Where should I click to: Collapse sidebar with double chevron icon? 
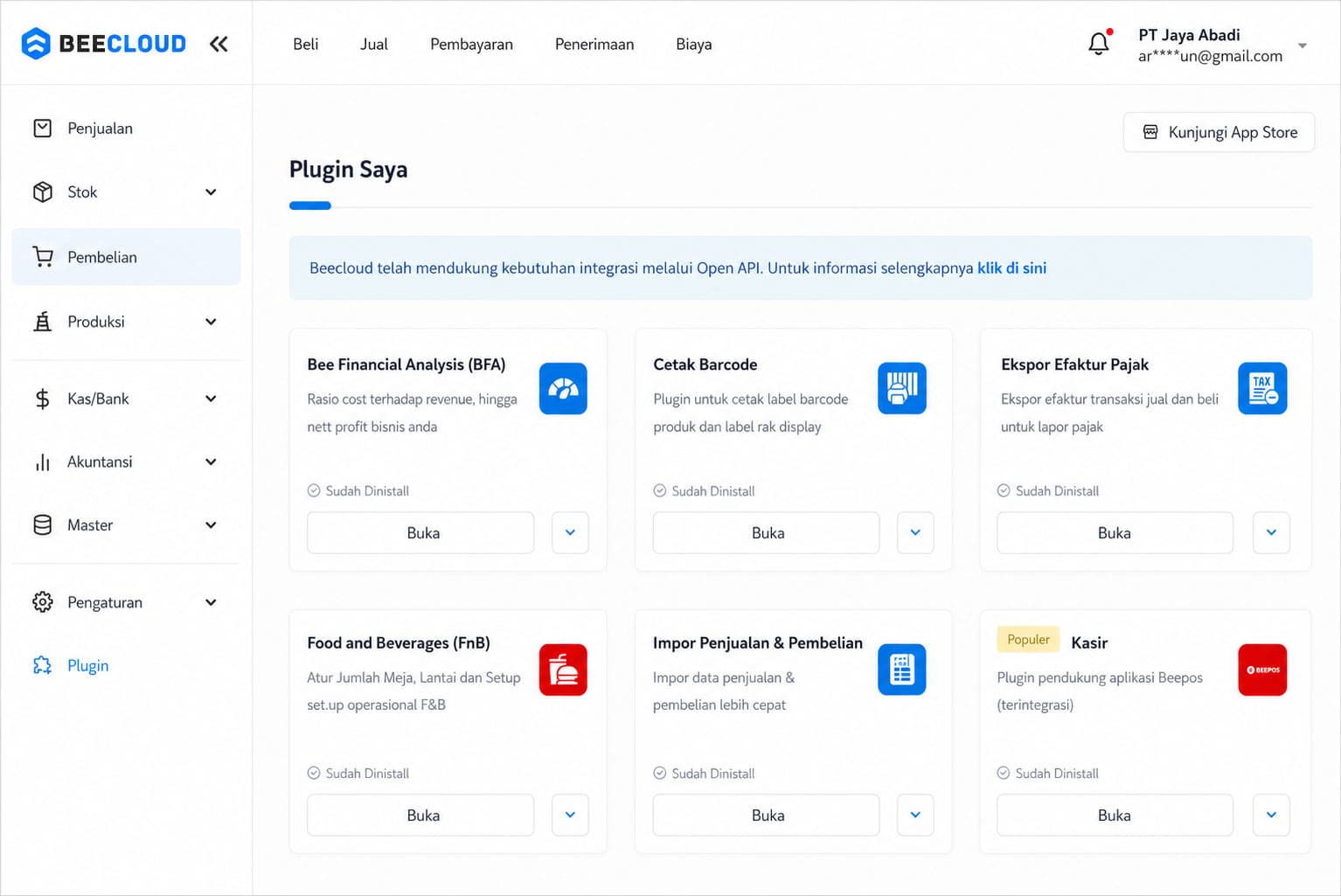click(219, 44)
